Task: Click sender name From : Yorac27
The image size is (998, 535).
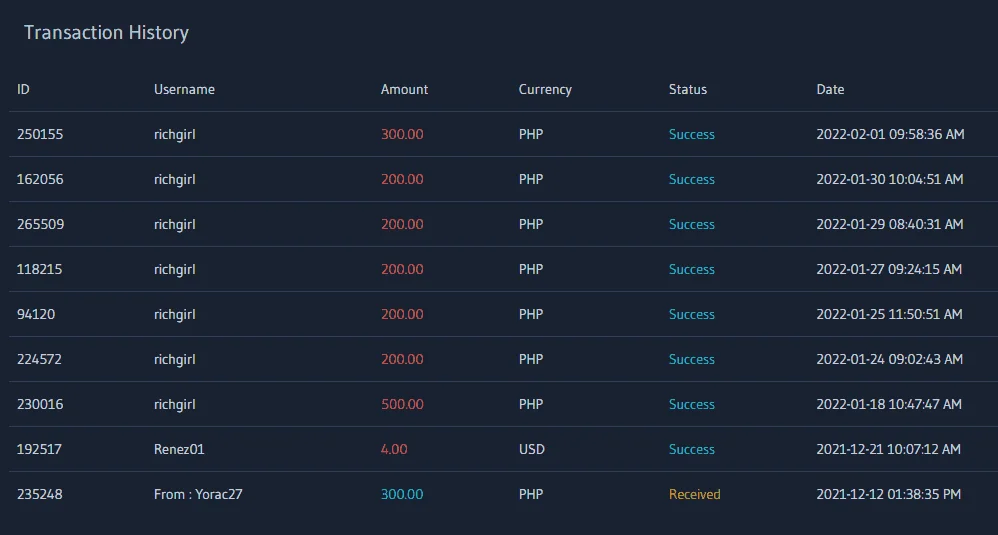Action: coord(198,494)
